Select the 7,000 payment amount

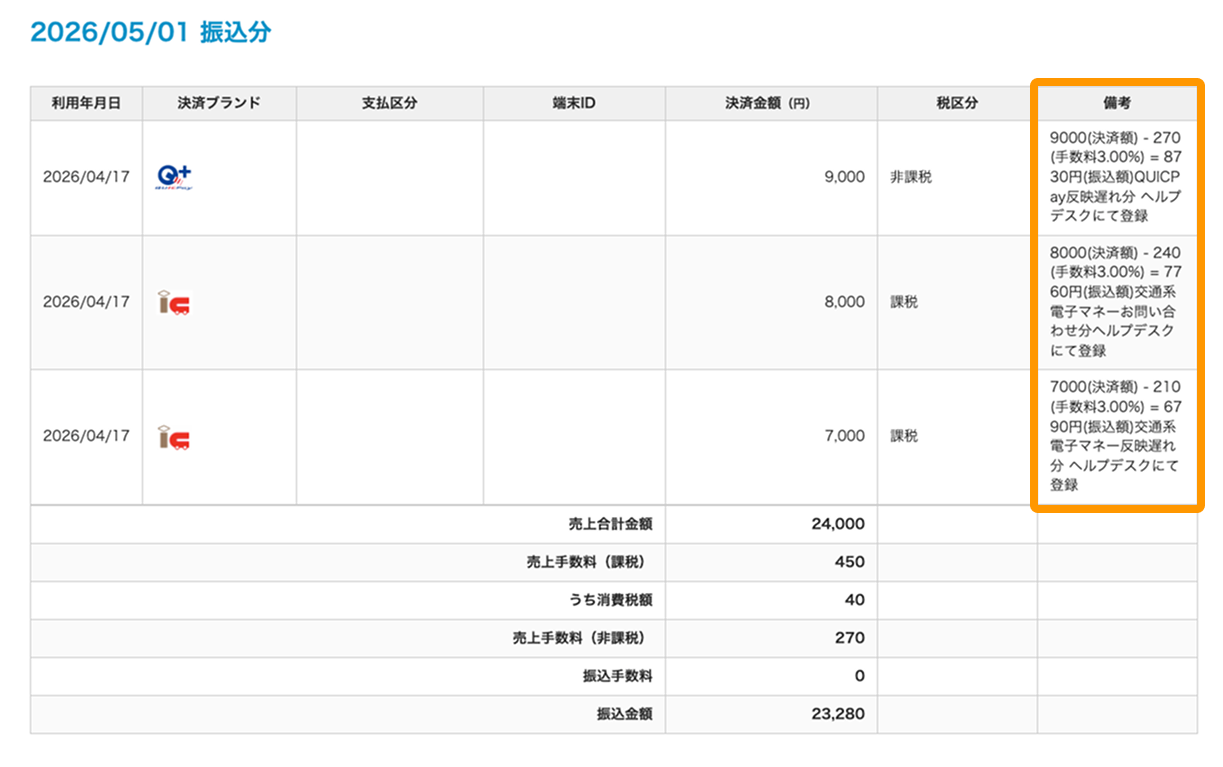coord(844,436)
